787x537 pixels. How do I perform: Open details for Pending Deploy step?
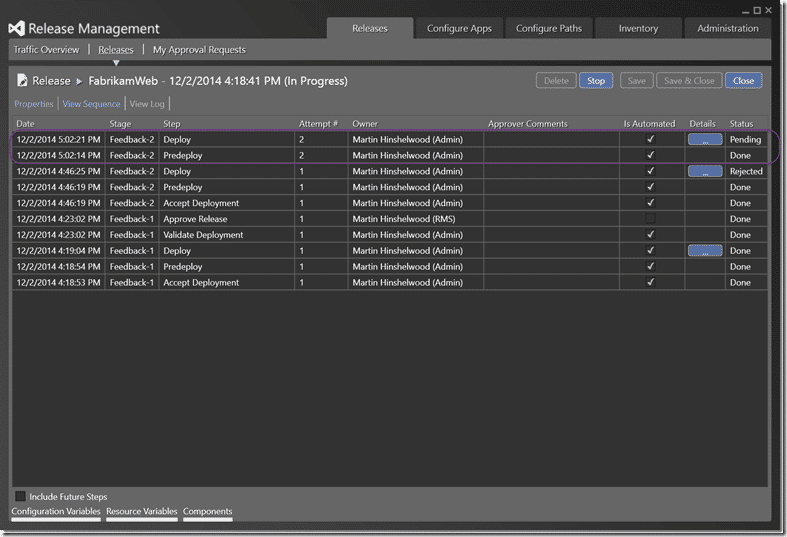click(x=705, y=140)
